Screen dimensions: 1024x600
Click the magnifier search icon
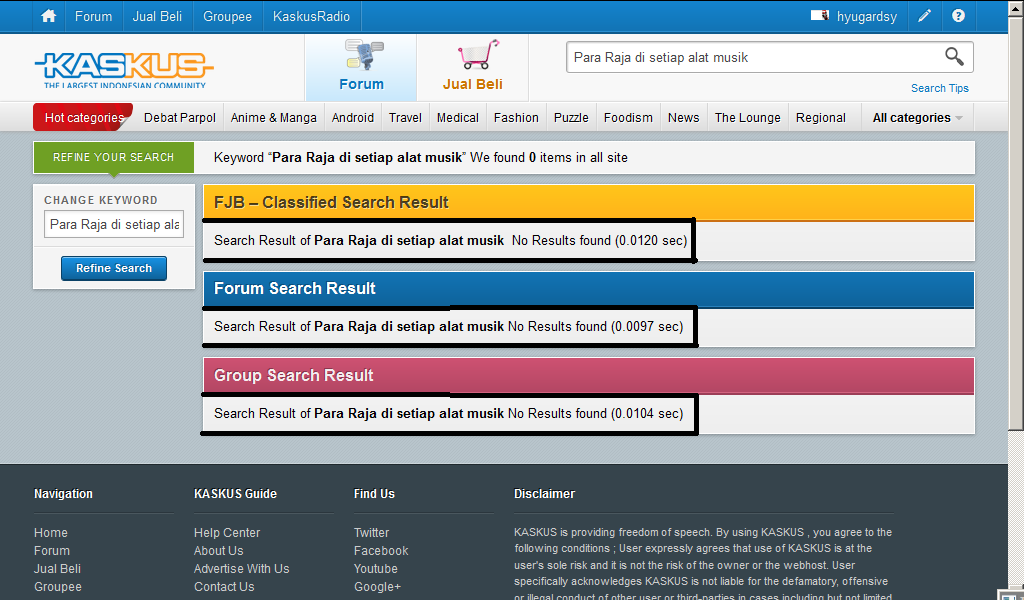click(954, 57)
